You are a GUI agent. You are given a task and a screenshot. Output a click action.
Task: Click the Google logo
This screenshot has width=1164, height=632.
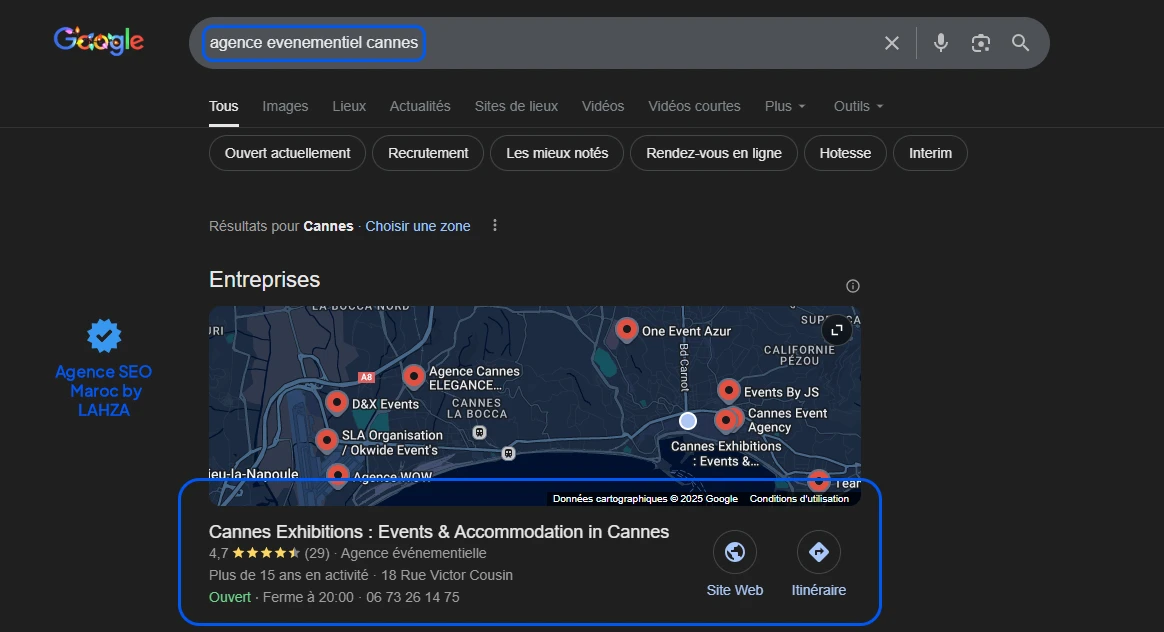99,41
